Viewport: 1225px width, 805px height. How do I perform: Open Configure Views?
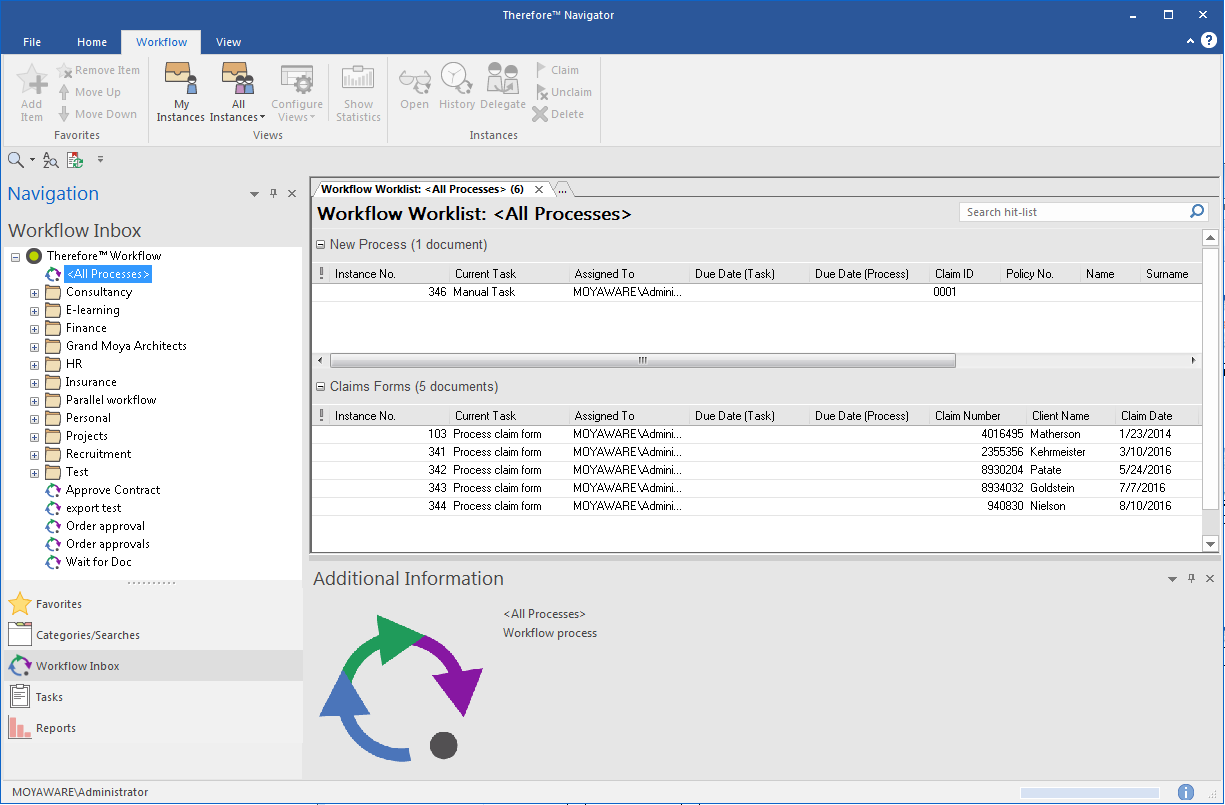coord(296,91)
